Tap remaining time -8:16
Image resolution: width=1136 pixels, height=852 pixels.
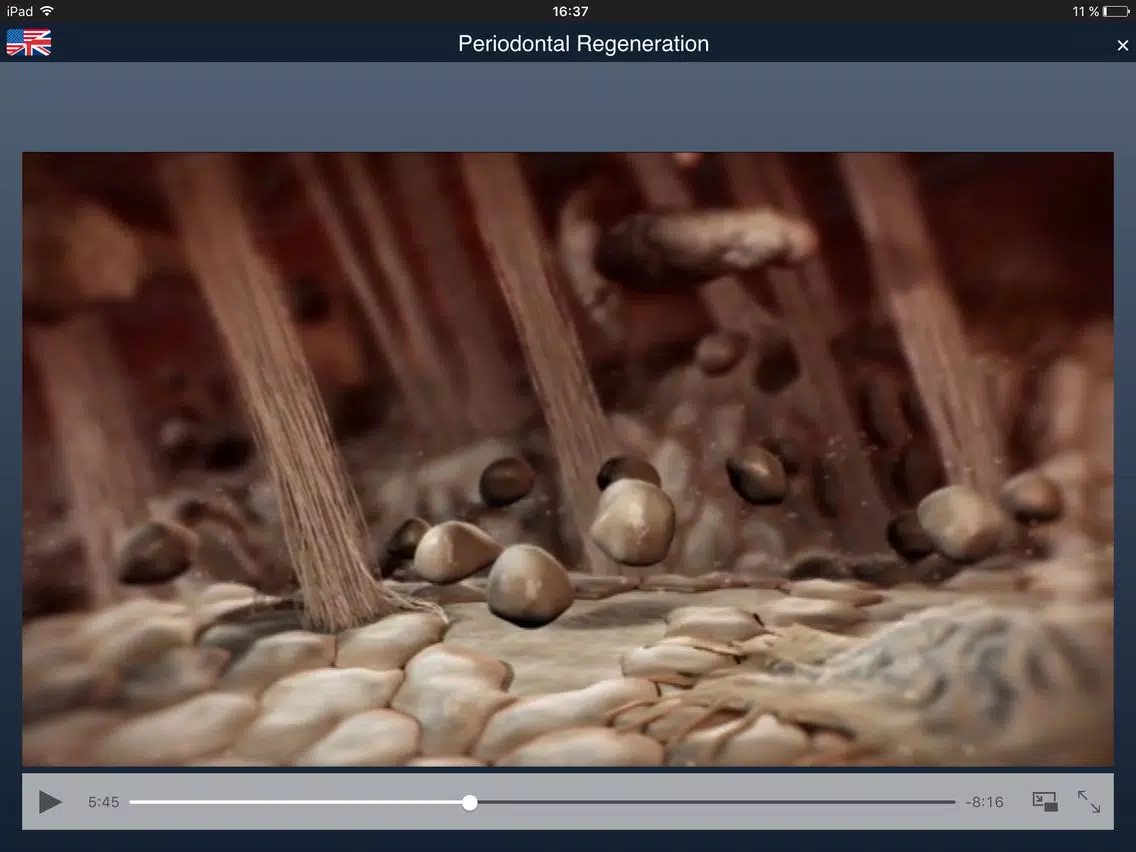click(x=985, y=802)
